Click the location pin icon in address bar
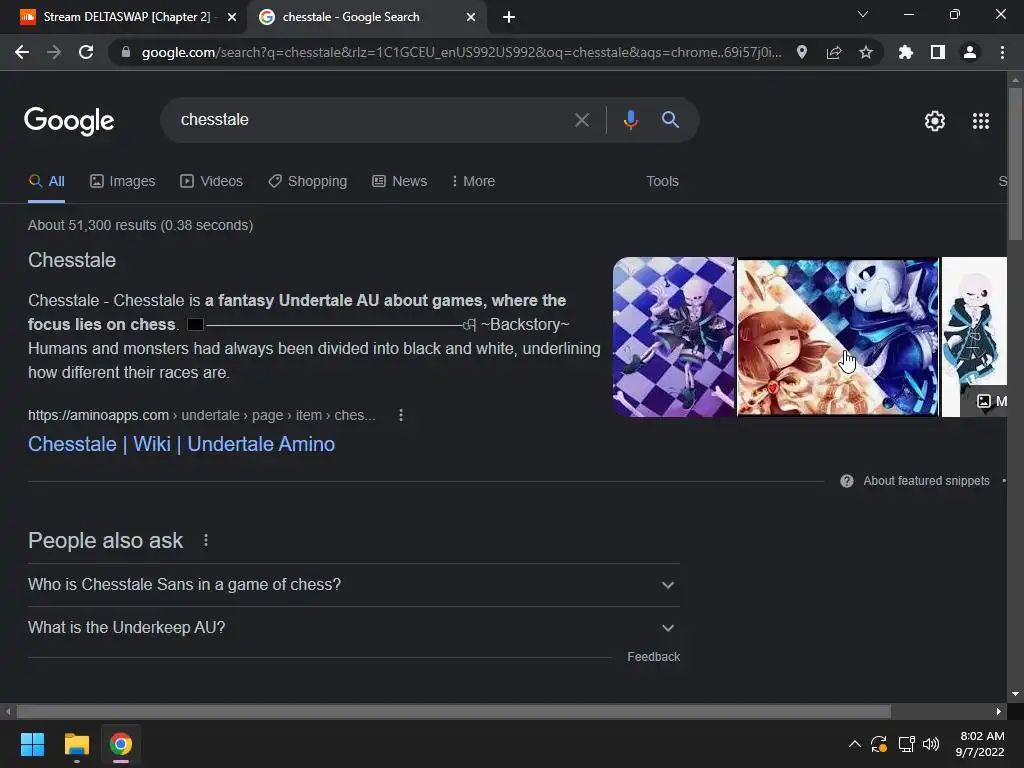Screen dimensions: 1024x768 click(x=802, y=52)
